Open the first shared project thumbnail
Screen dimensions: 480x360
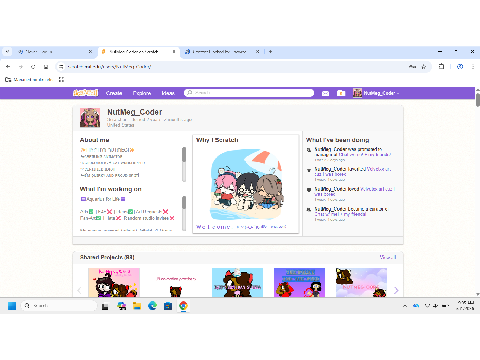pos(114,282)
